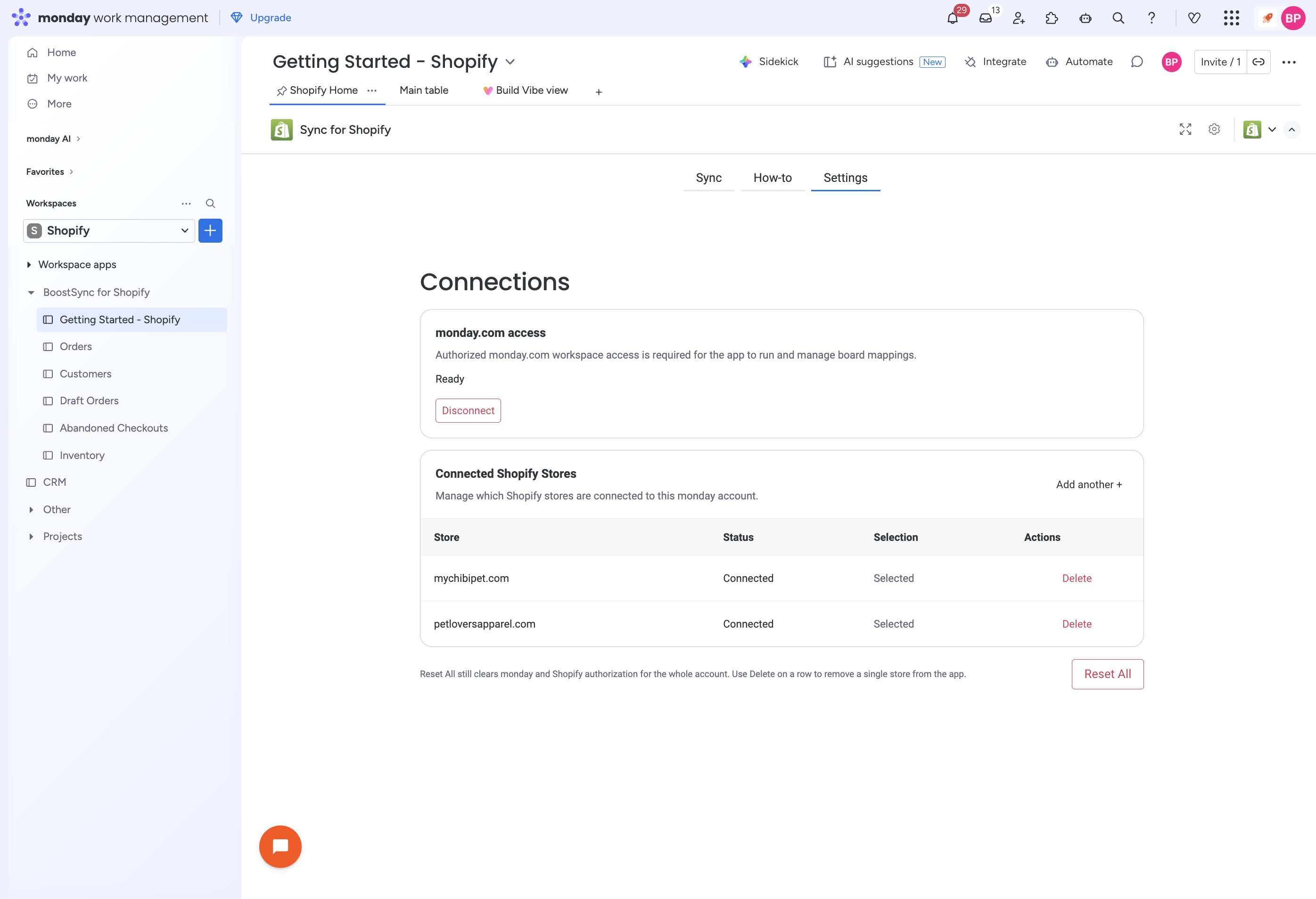Collapse the board header with up chevron
This screenshot has width=1316, height=899.
[1291, 130]
